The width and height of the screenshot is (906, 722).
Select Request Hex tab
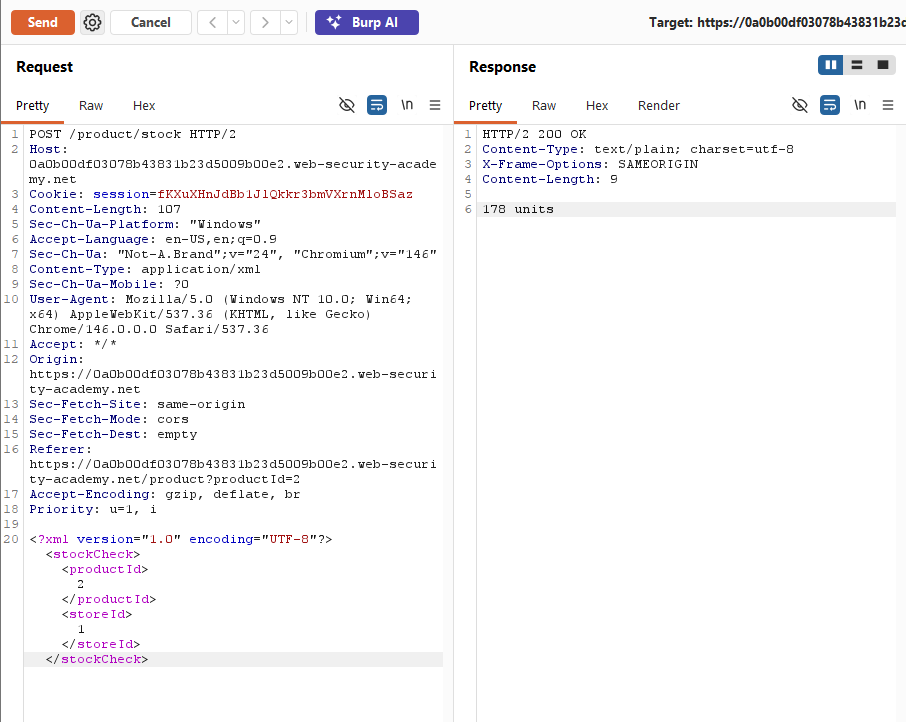tap(144, 106)
